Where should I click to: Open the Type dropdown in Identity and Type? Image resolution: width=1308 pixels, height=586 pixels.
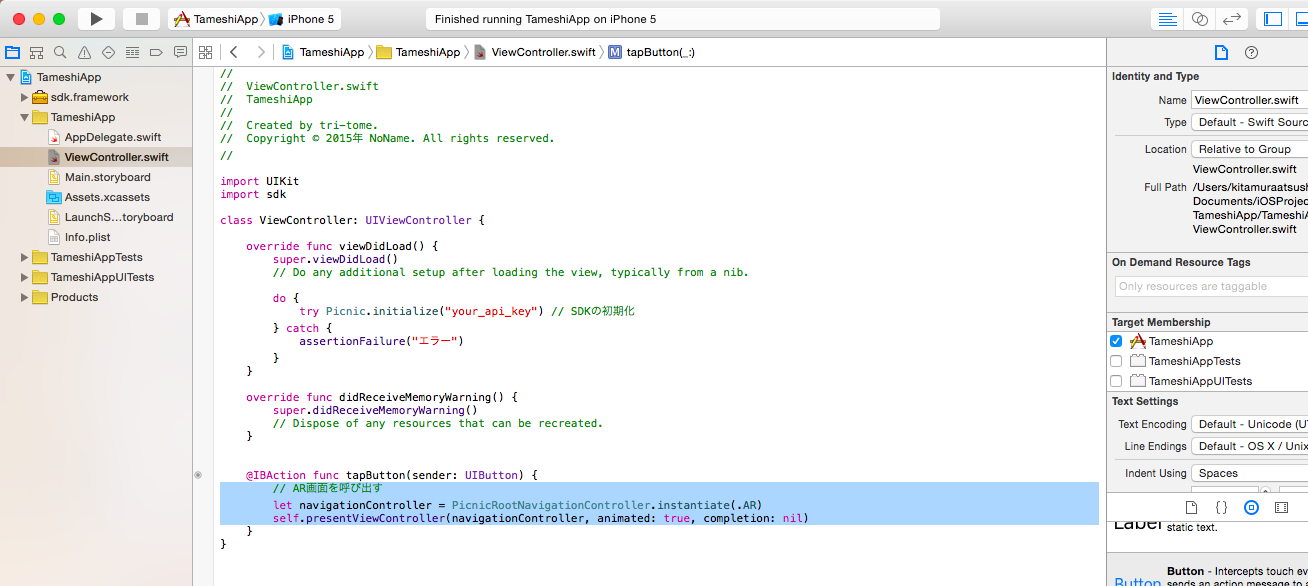pos(1249,122)
